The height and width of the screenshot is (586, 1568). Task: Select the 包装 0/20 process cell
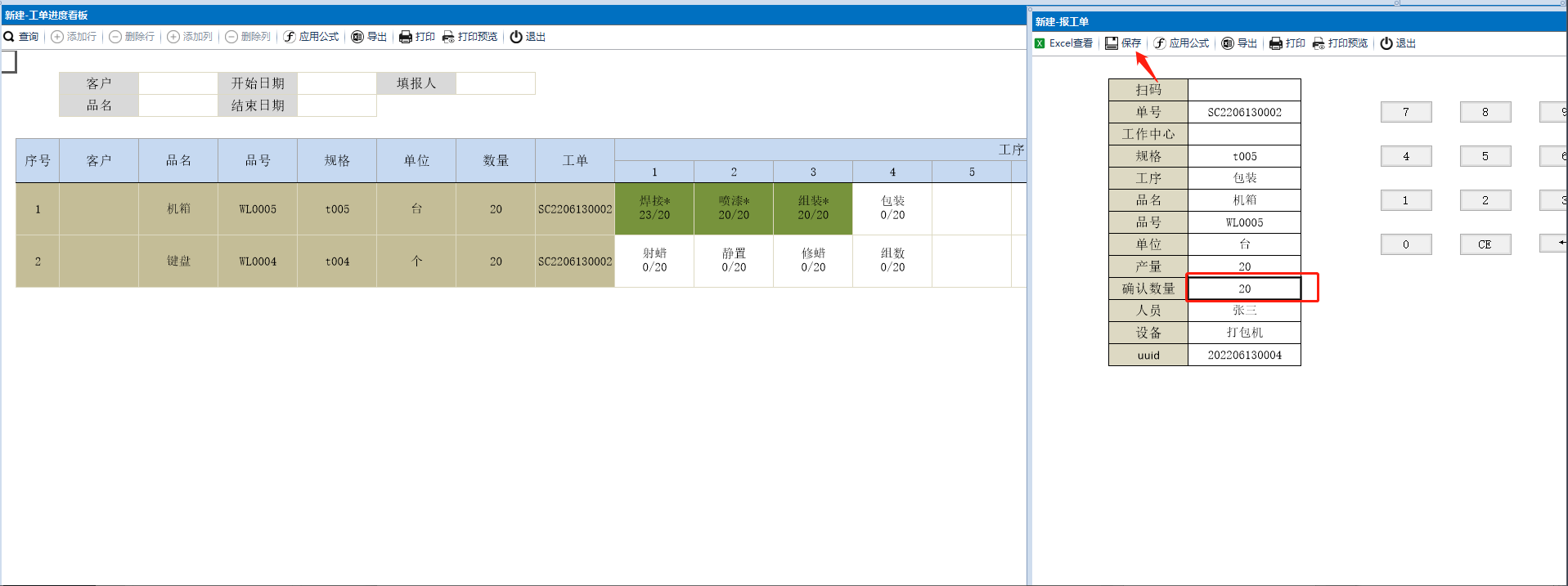892,208
